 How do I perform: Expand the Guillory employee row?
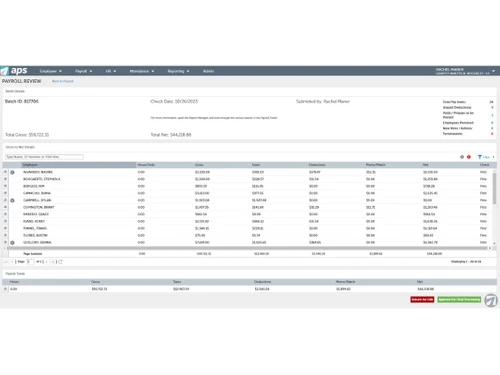(5, 242)
